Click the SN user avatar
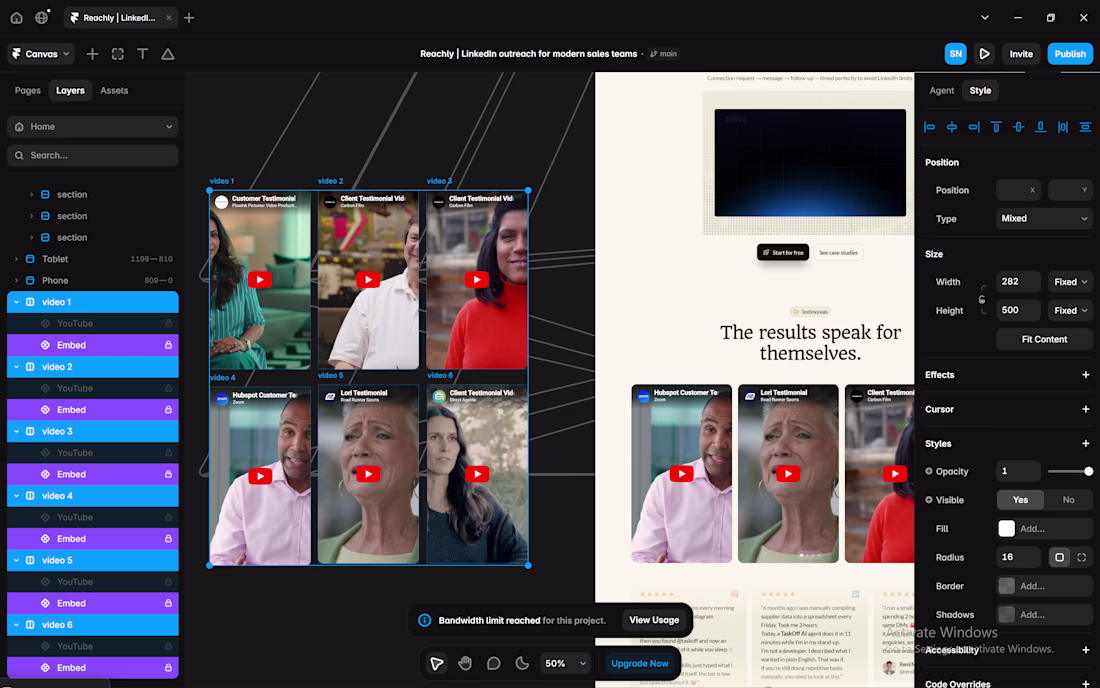1100x688 pixels. pyautogui.click(x=955, y=54)
